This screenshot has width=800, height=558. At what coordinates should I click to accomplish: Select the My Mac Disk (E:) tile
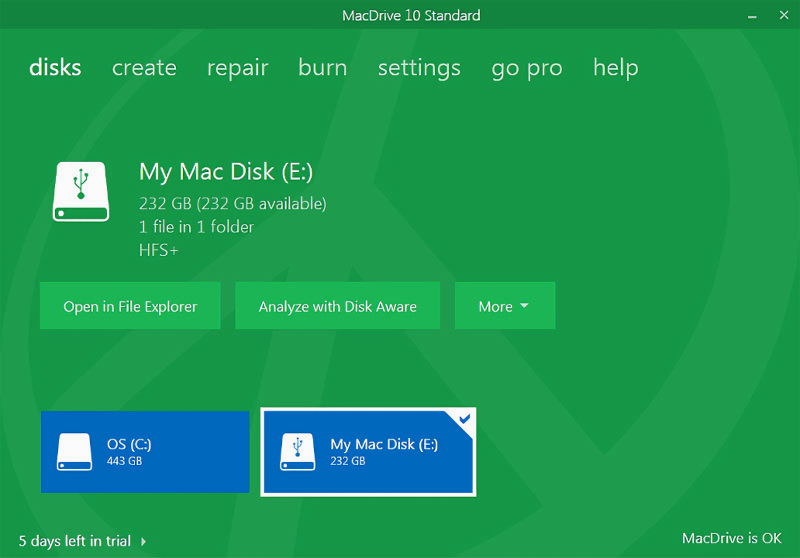click(368, 452)
